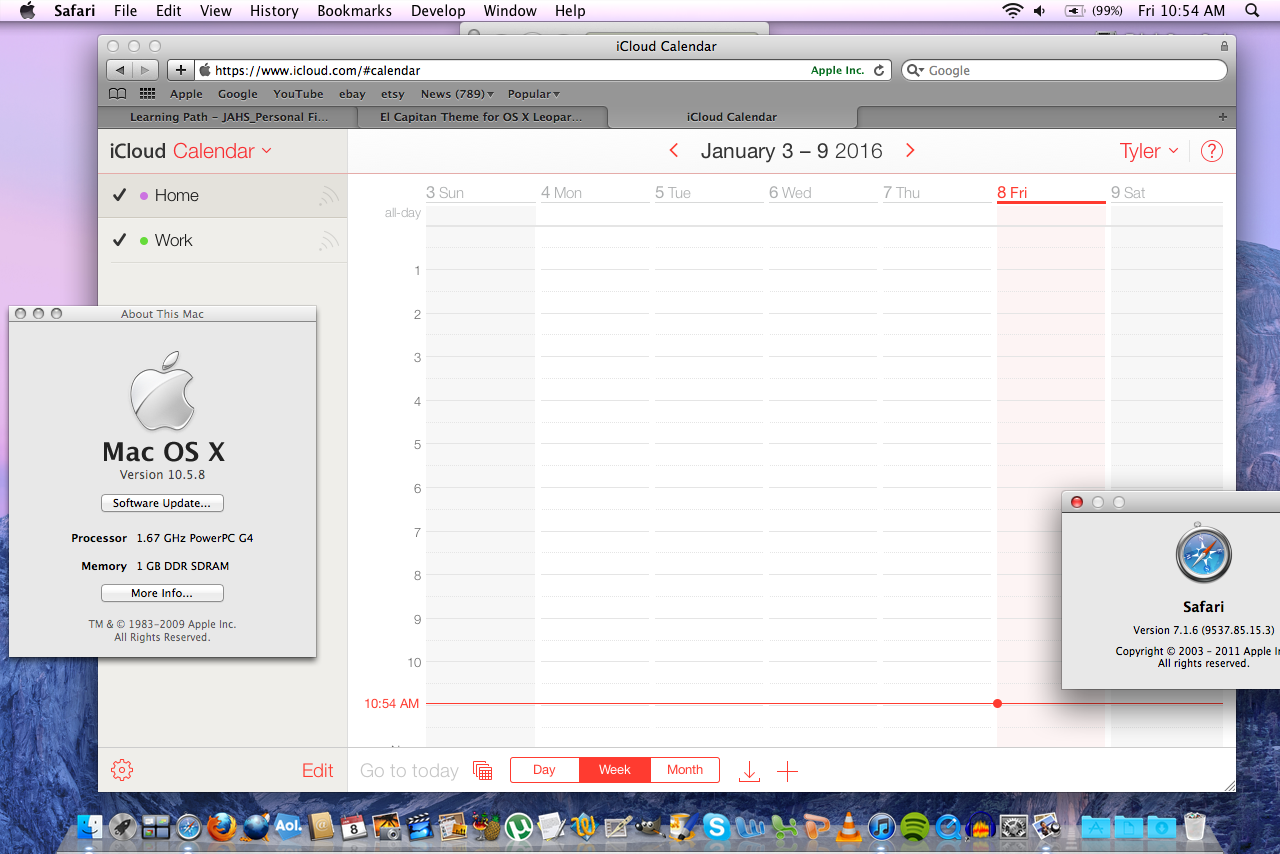This screenshot has height=854, width=1280.
Task: Click the calendar list icon beside Go to today
Action: pyautogui.click(x=482, y=770)
